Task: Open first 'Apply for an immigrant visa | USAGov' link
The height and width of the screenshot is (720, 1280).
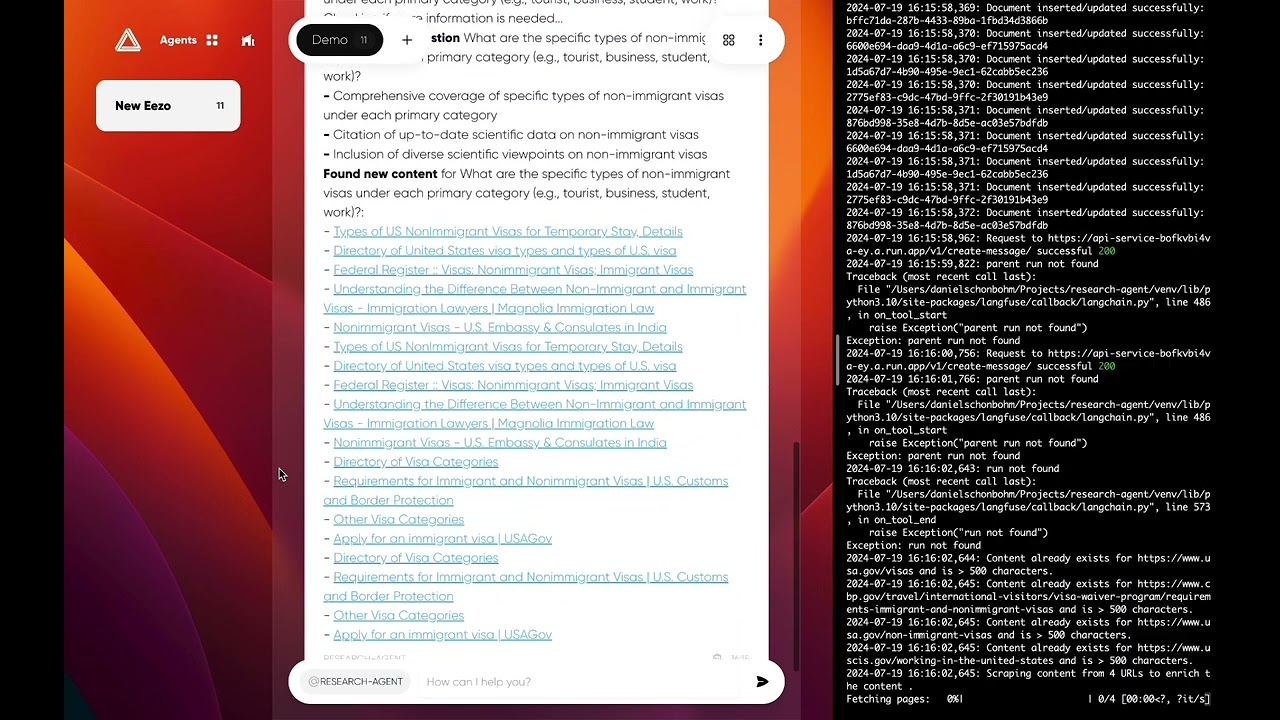Action: 443,539
